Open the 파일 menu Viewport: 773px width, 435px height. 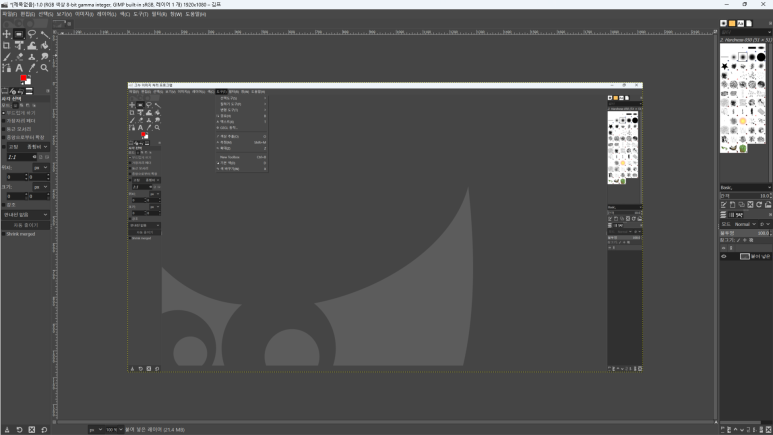(9, 14)
